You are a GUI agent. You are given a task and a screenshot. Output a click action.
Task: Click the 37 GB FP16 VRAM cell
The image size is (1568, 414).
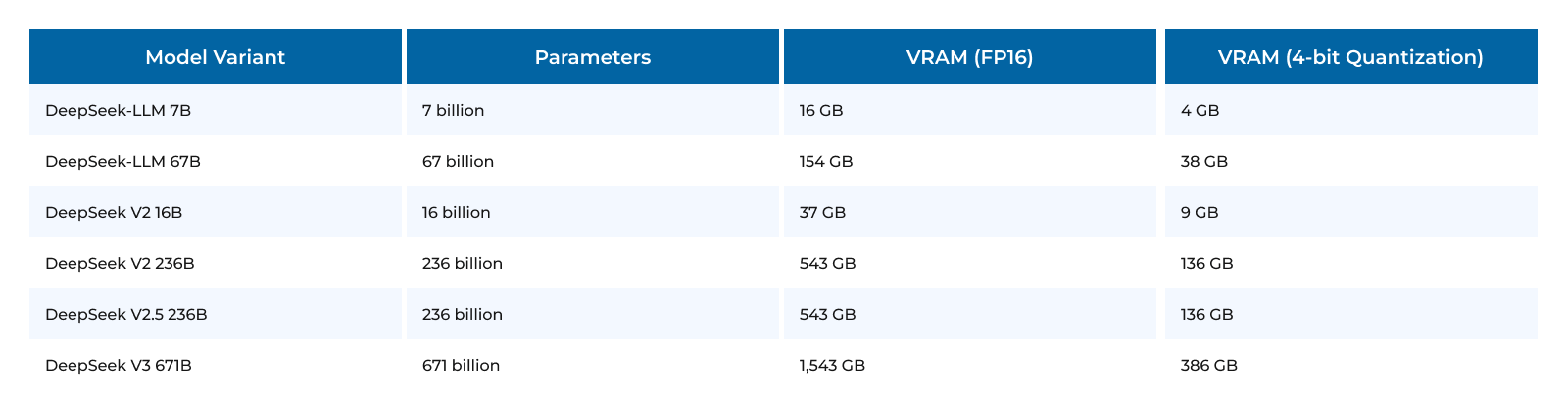click(822, 213)
